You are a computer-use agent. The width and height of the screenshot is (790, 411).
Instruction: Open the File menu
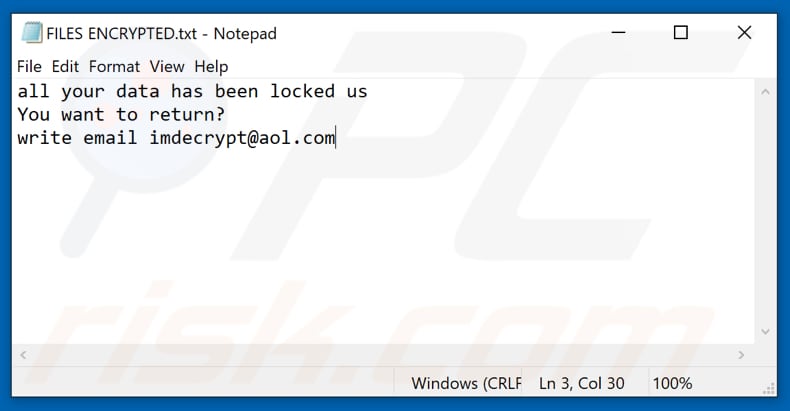pyautogui.click(x=29, y=66)
